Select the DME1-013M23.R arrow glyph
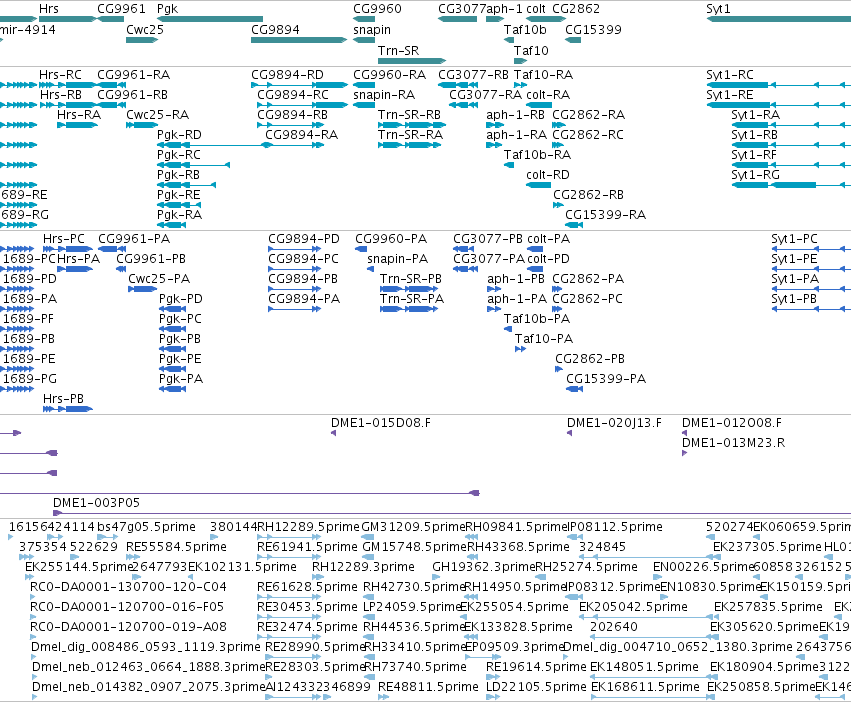Image resolution: width=851 pixels, height=702 pixels. [684, 453]
